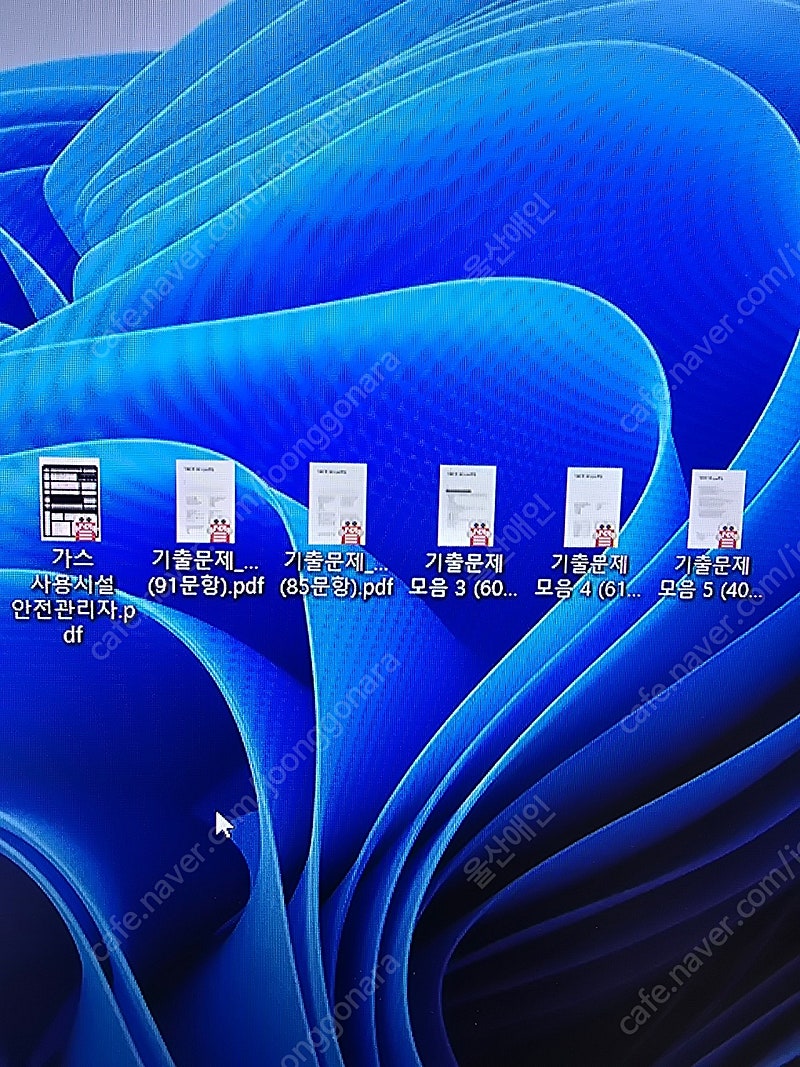Click the file name '기출문제_... (91문항).pdf'
The height and width of the screenshot is (1067, 800).
205,574
